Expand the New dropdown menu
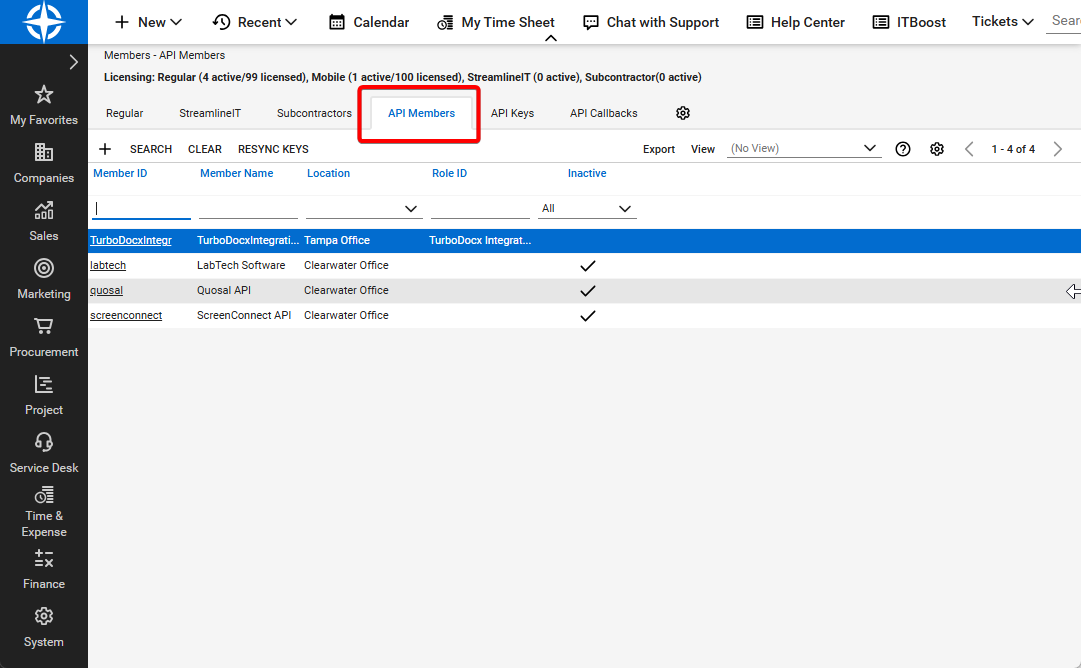This screenshot has width=1081, height=668. tap(148, 22)
